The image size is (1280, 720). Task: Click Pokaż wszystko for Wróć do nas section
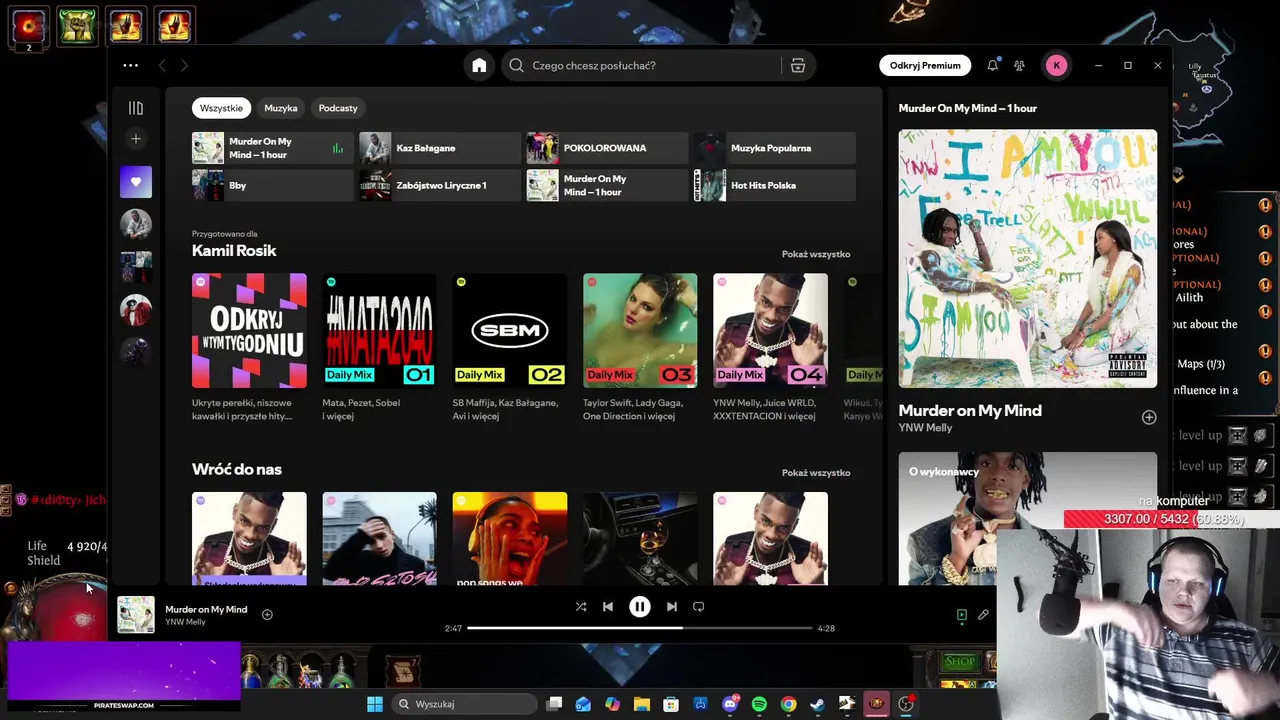click(816, 473)
